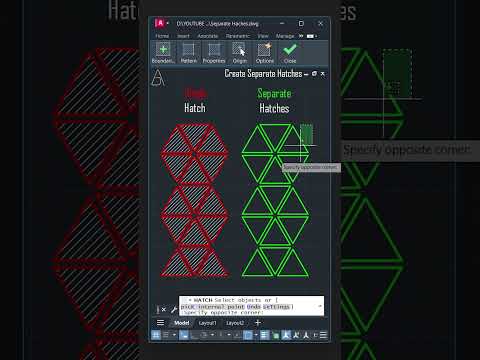Screen dimensions: 480x360
Task: Expand the Pattern hatch panel
Action: click(188, 53)
